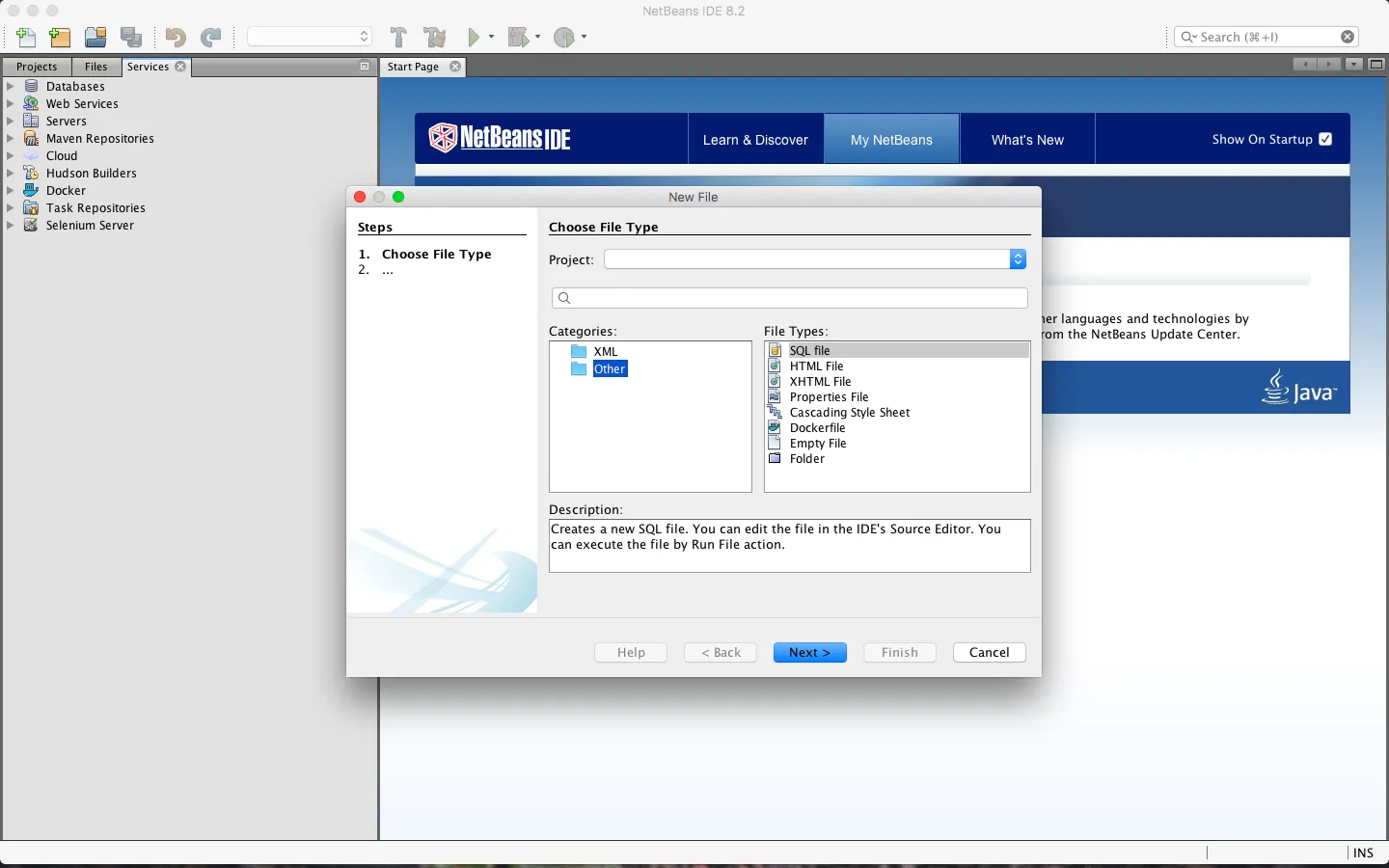The image size is (1389, 868).
Task: Click the Build Project hammer icon
Action: 398,37
